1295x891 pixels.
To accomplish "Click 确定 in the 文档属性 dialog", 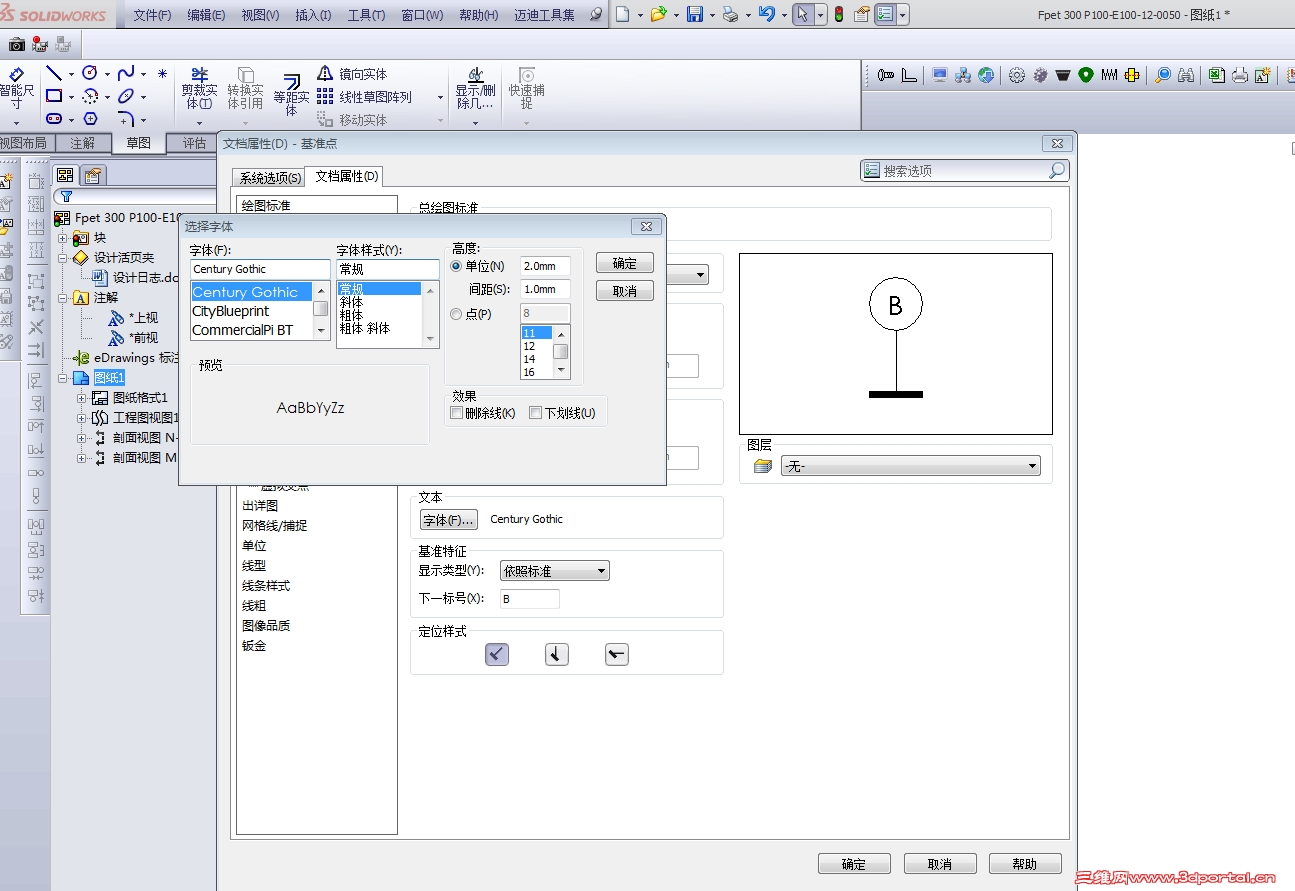I will tap(854, 864).
